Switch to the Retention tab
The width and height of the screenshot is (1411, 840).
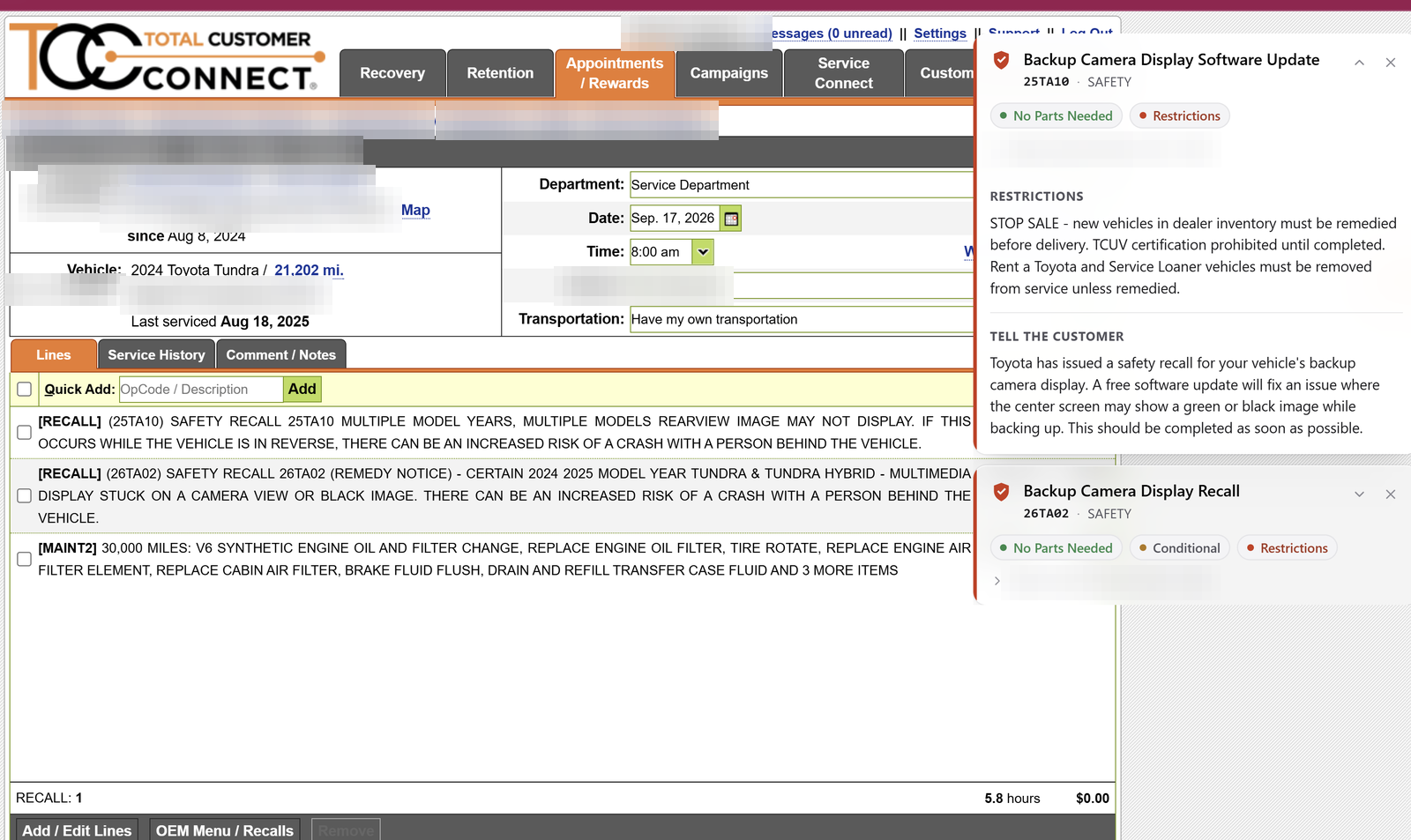pos(500,73)
